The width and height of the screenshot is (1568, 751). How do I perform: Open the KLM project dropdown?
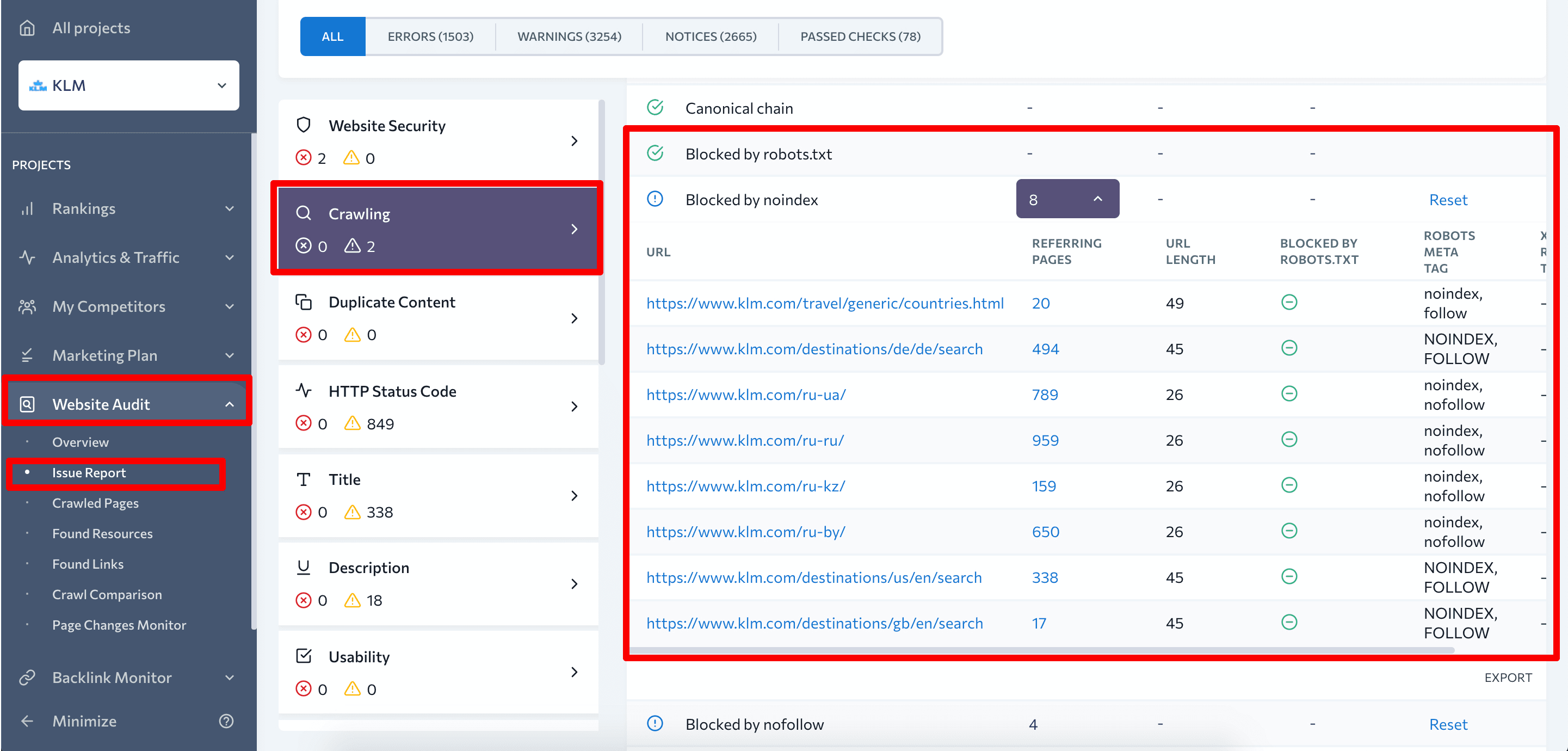tap(128, 85)
